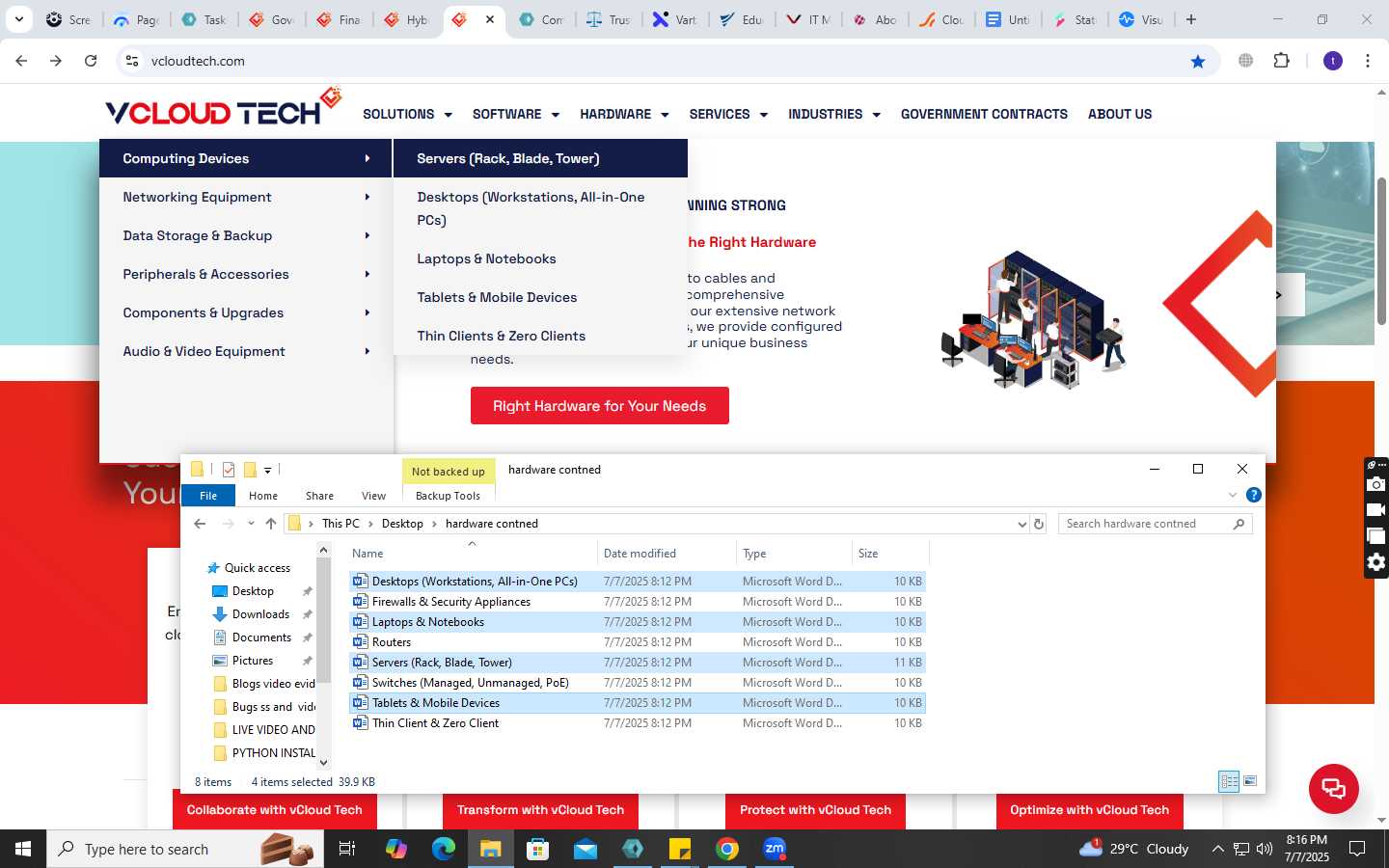
Task: Switch Explorer to large icons view
Action: (1250, 781)
